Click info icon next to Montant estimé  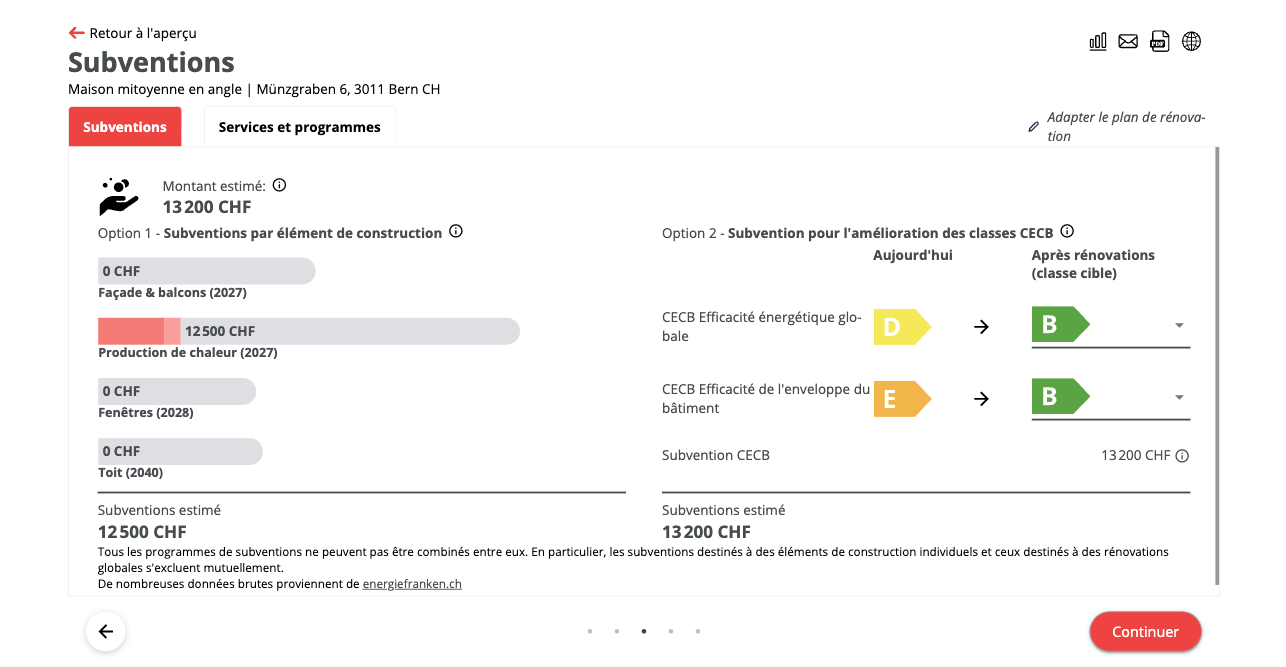[280, 185]
